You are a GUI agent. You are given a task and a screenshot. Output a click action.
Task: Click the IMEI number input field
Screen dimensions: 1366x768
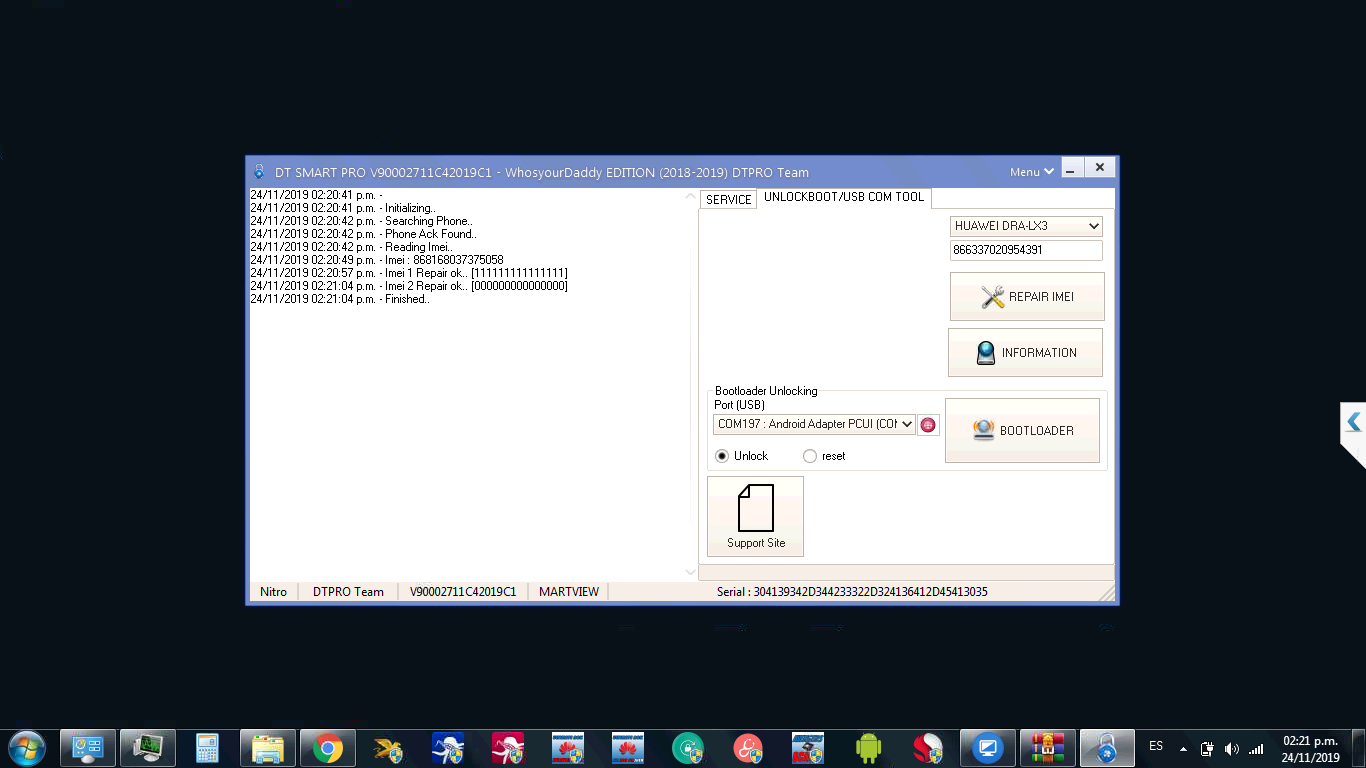coord(1026,250)
